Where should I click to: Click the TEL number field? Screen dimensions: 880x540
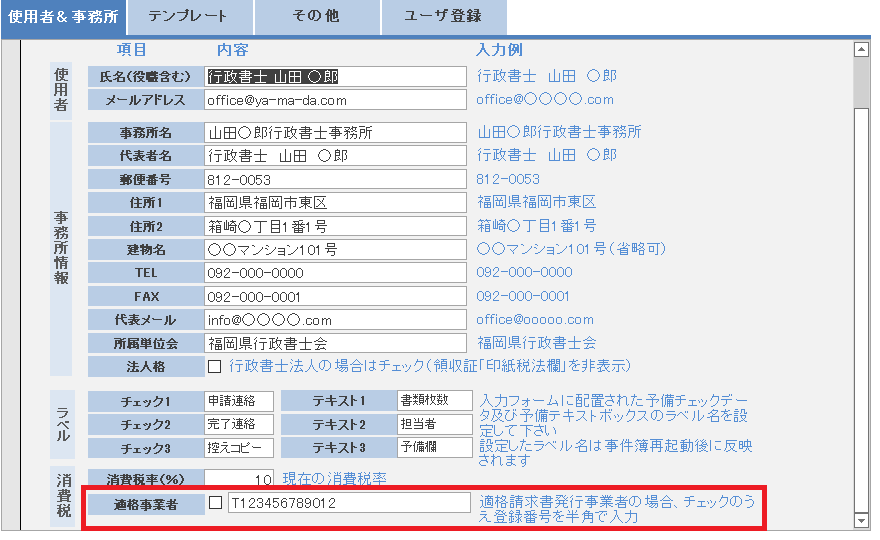point(335,273)
